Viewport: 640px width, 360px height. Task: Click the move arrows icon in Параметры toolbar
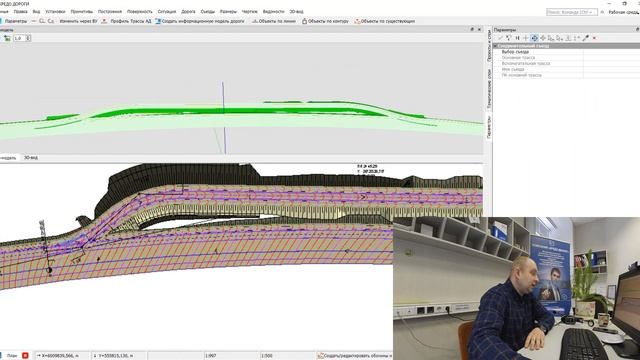[543, 38]
